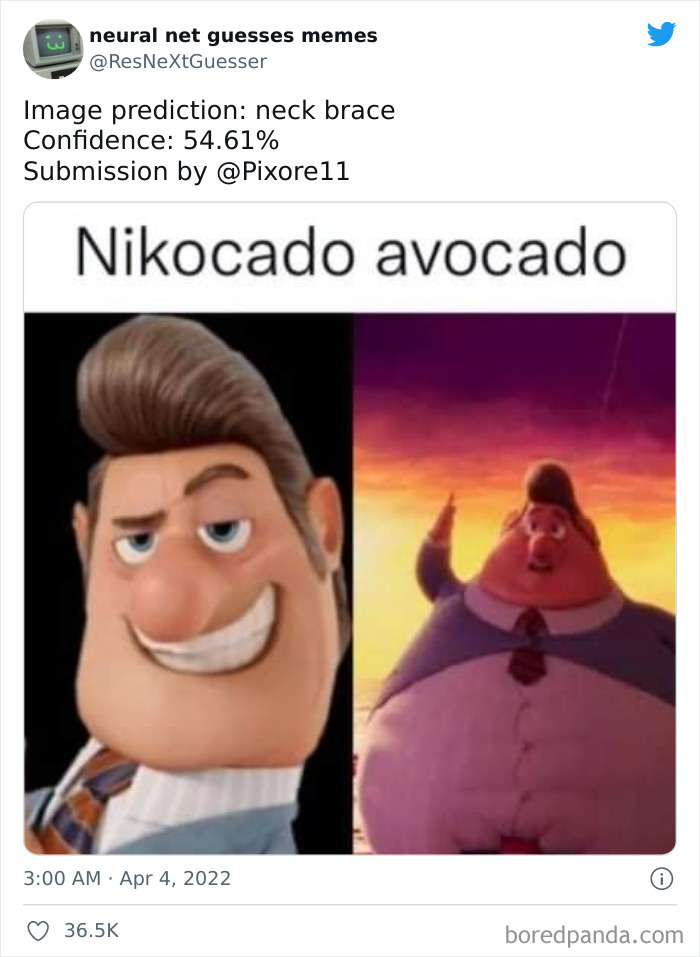The width and height of the screenshot is (700, 957).
Task: Open the sunset character image on right
Action: [514, 583]
